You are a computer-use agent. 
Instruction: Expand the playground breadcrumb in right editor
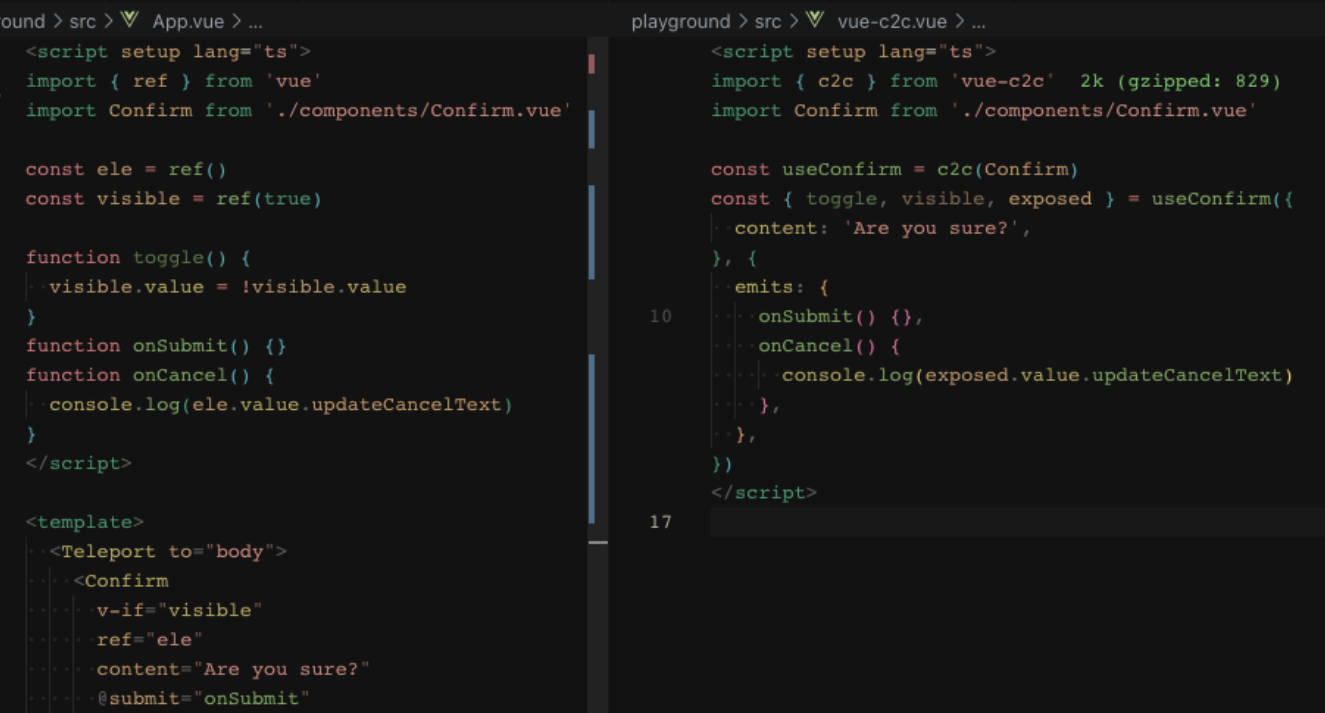[680, 21]
